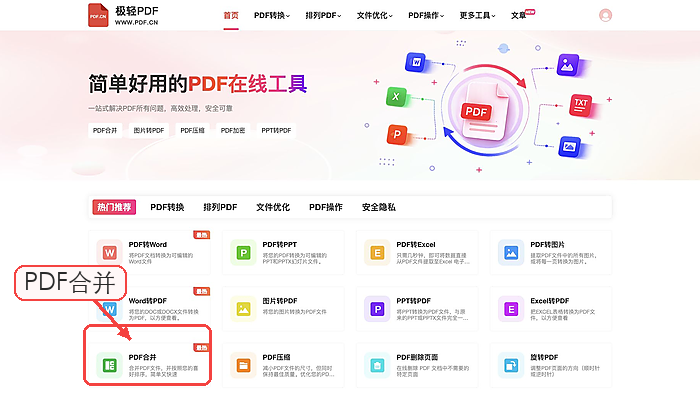The width and height of the screenshot is (700, 395).
Task: Open the PDF压缩 tool title
Action: tap(276, 357)
